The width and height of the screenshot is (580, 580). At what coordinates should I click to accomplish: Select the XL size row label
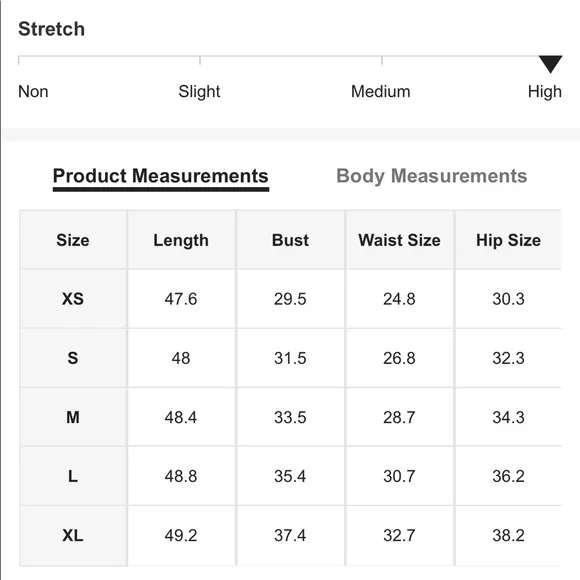pos(73,535)
